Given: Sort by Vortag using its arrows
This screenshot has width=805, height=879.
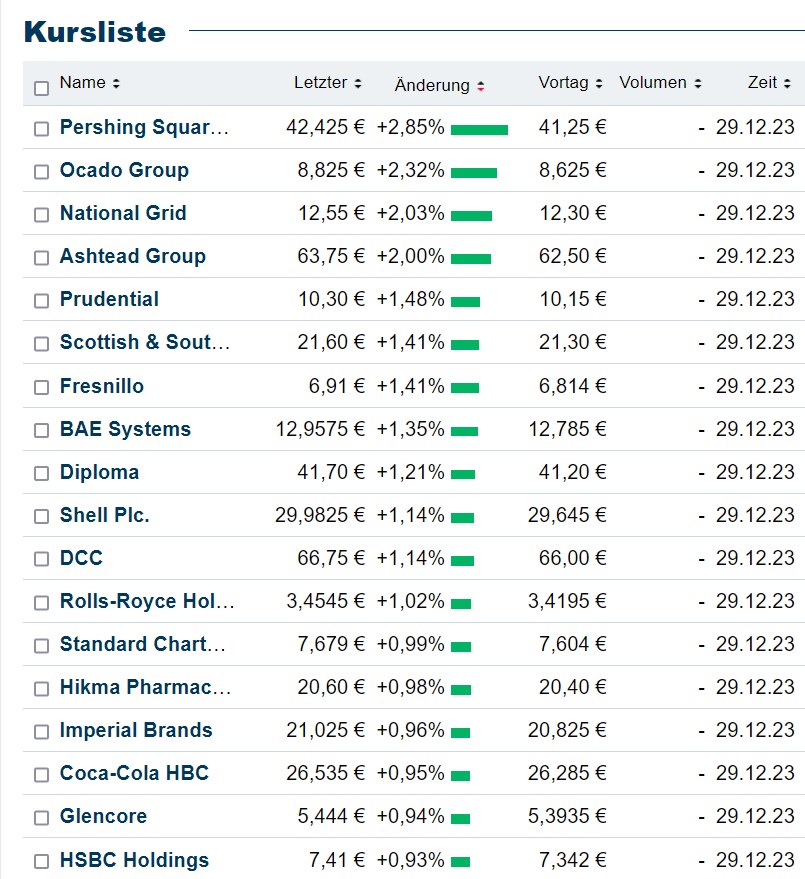Looking at the screenshot, I should [599, 84].
